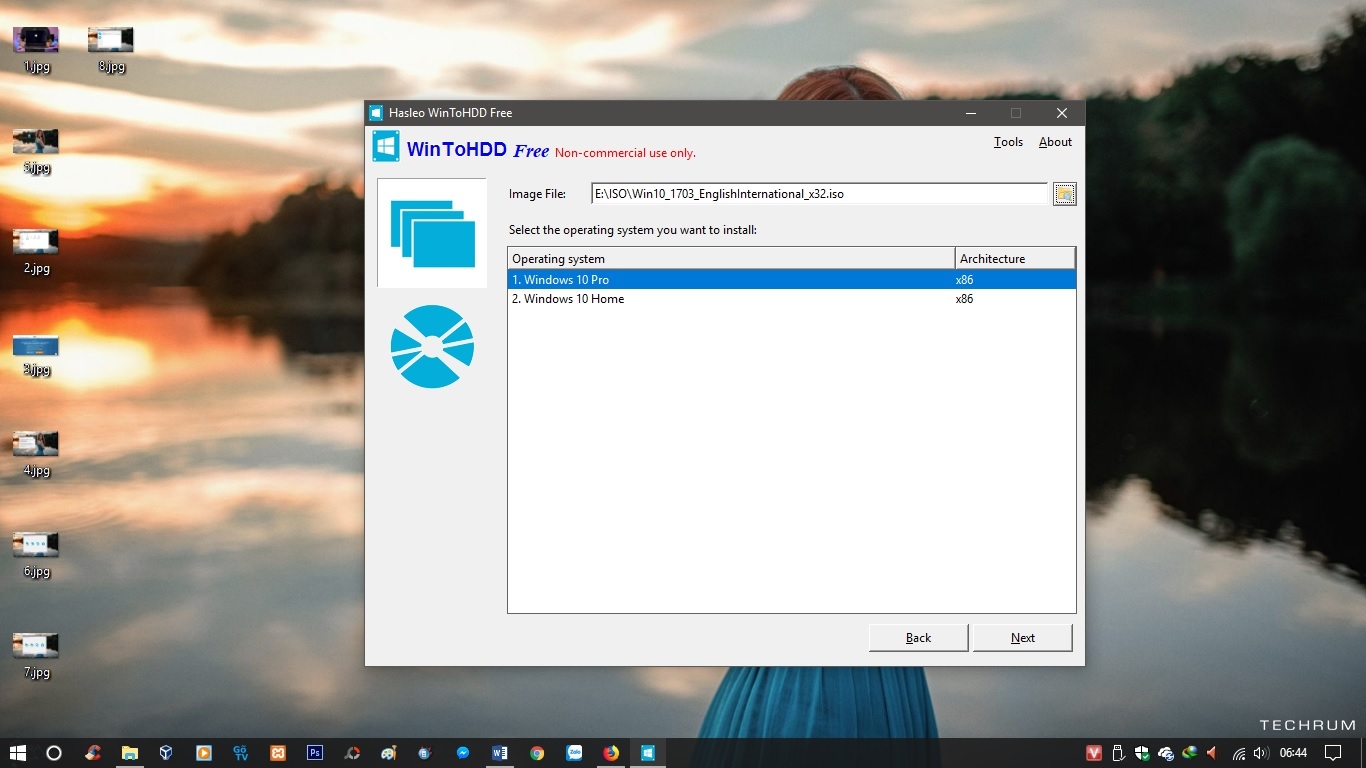Open the red V tray icon
This screenshot has width=1366, height=768.
1094,753
